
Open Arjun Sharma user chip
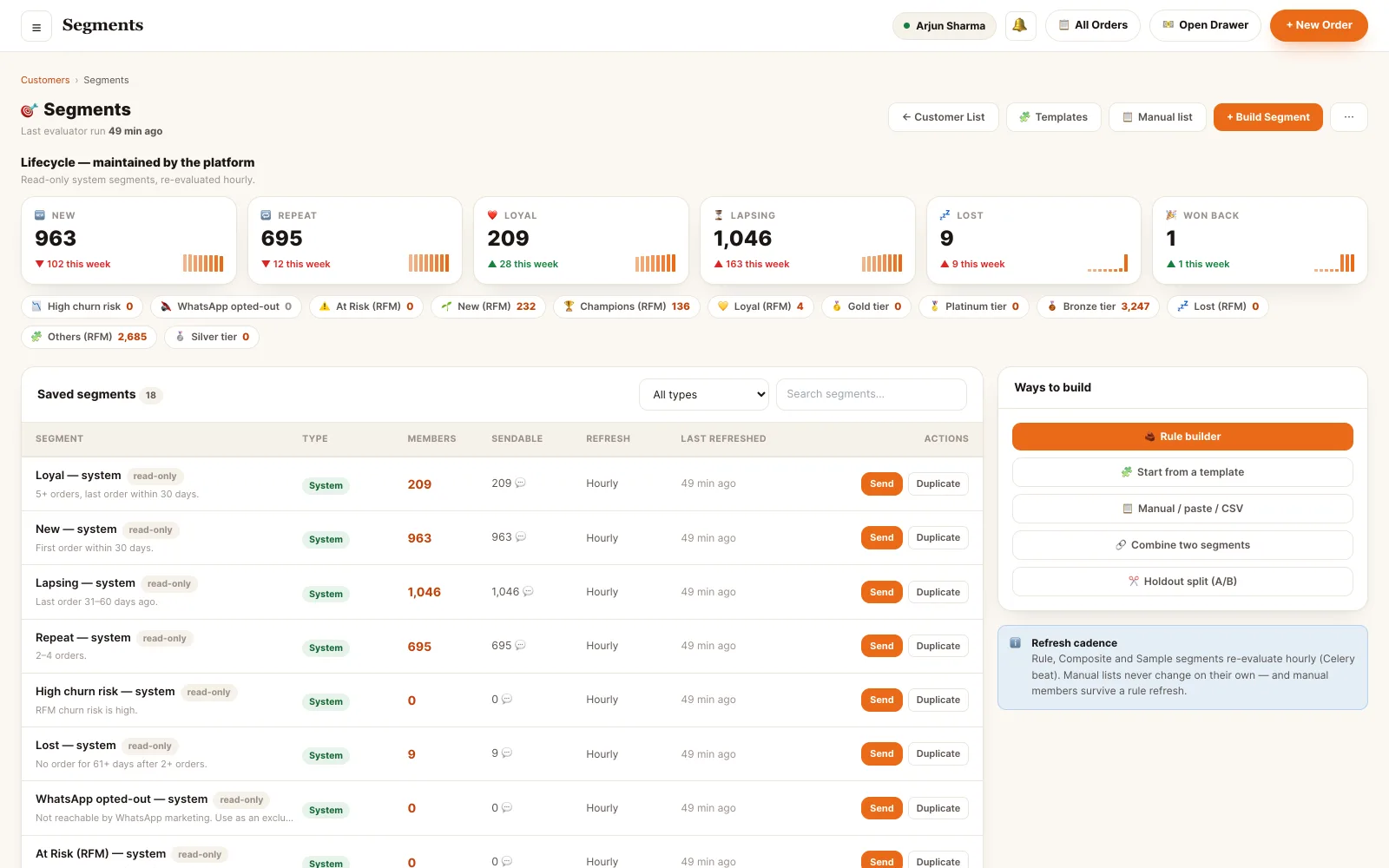944,26
